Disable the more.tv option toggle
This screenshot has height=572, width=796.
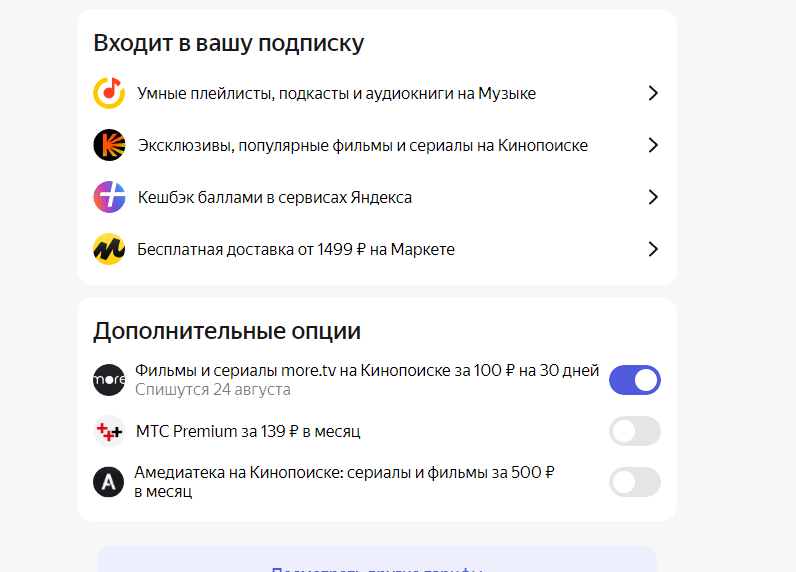[x=634, y=380]
